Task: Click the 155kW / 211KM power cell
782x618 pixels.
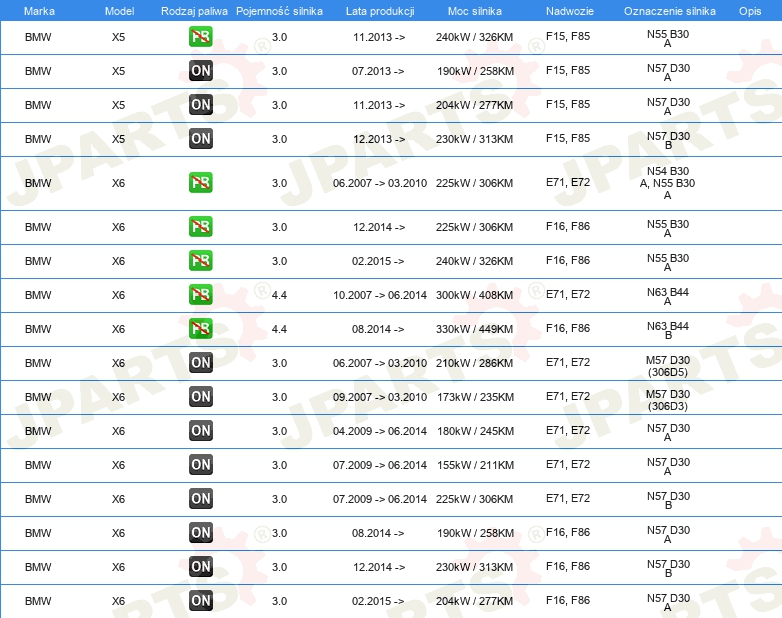Action: (x=475, y=465)
